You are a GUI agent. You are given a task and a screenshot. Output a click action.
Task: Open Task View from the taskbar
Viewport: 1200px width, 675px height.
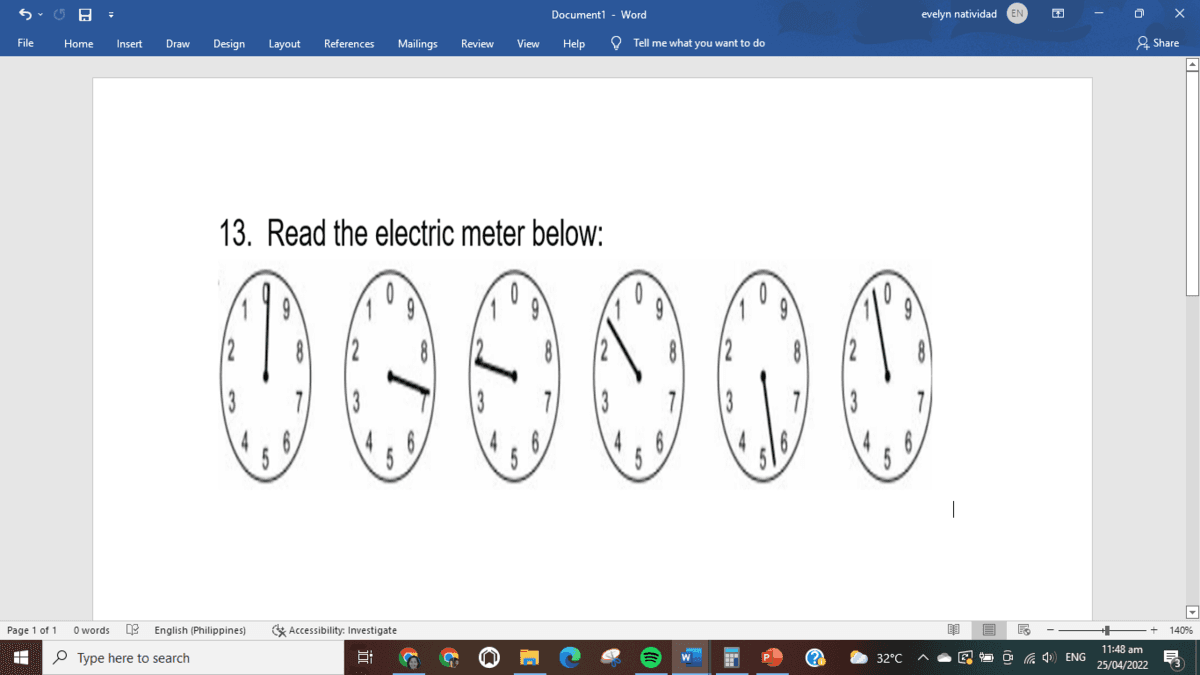(x=365, y=657)
